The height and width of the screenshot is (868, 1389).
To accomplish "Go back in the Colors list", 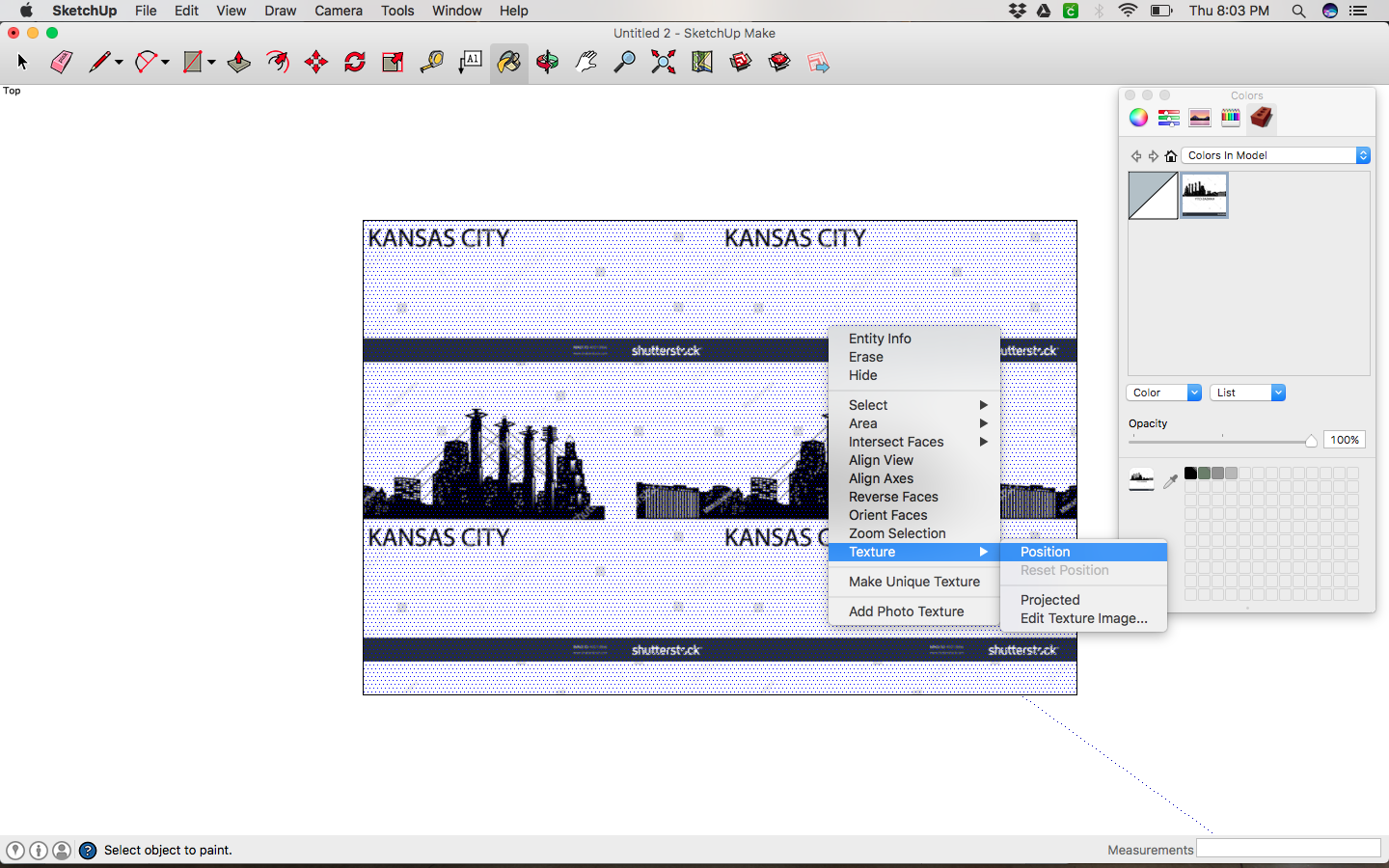I will pyautogui.click(x=1136, y=155).
